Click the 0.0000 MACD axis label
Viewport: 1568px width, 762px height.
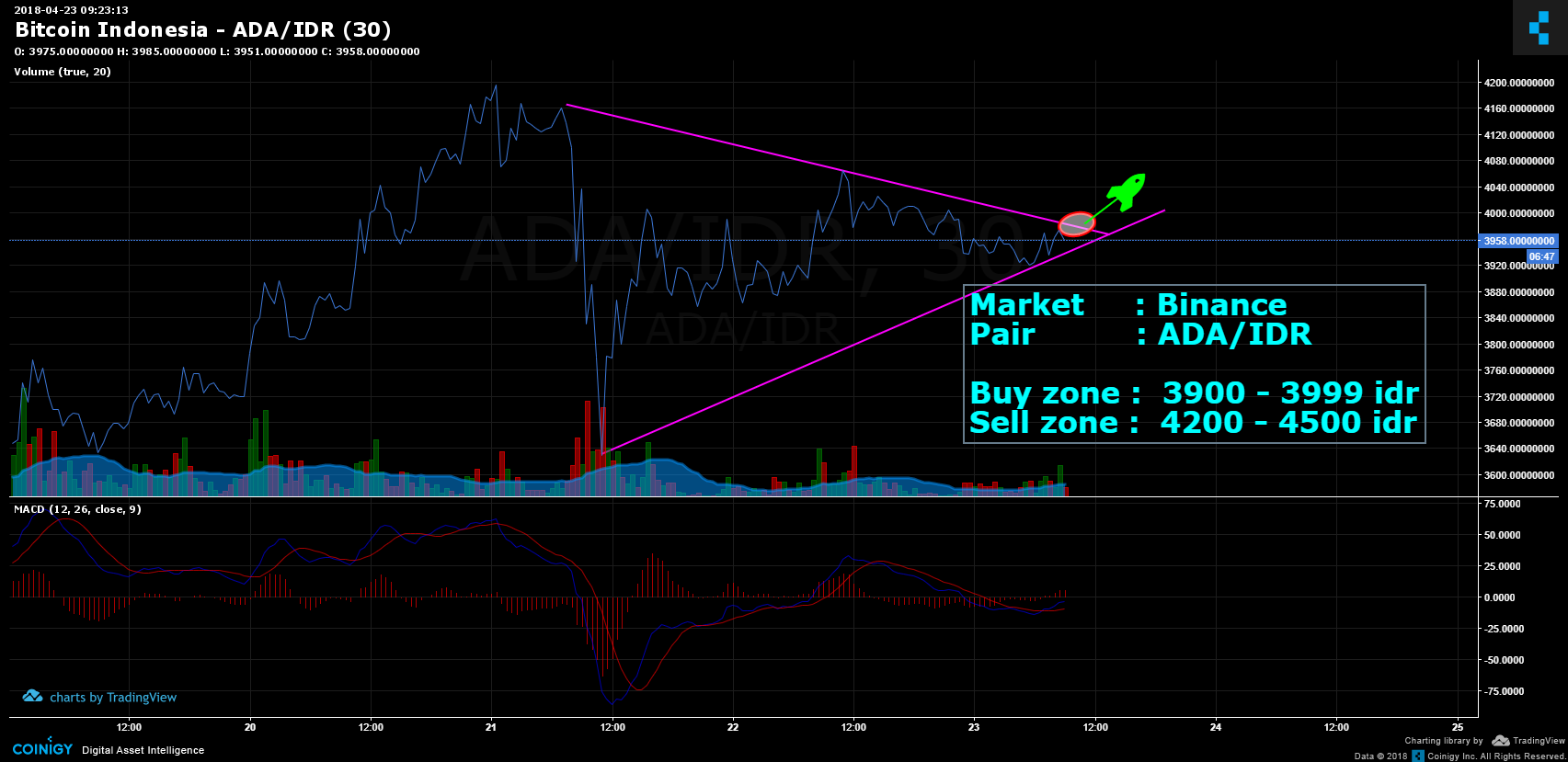click(x=1500, y=597)
